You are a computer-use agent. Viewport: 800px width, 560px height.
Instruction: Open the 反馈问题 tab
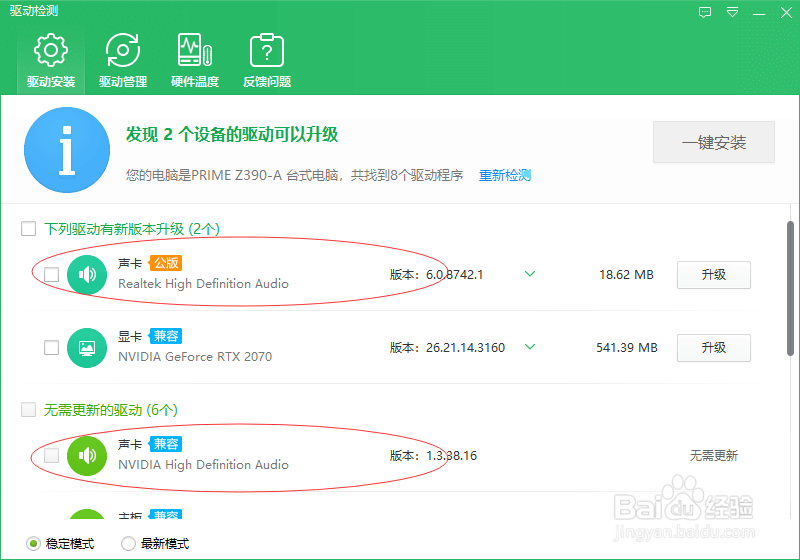point(267,60)
